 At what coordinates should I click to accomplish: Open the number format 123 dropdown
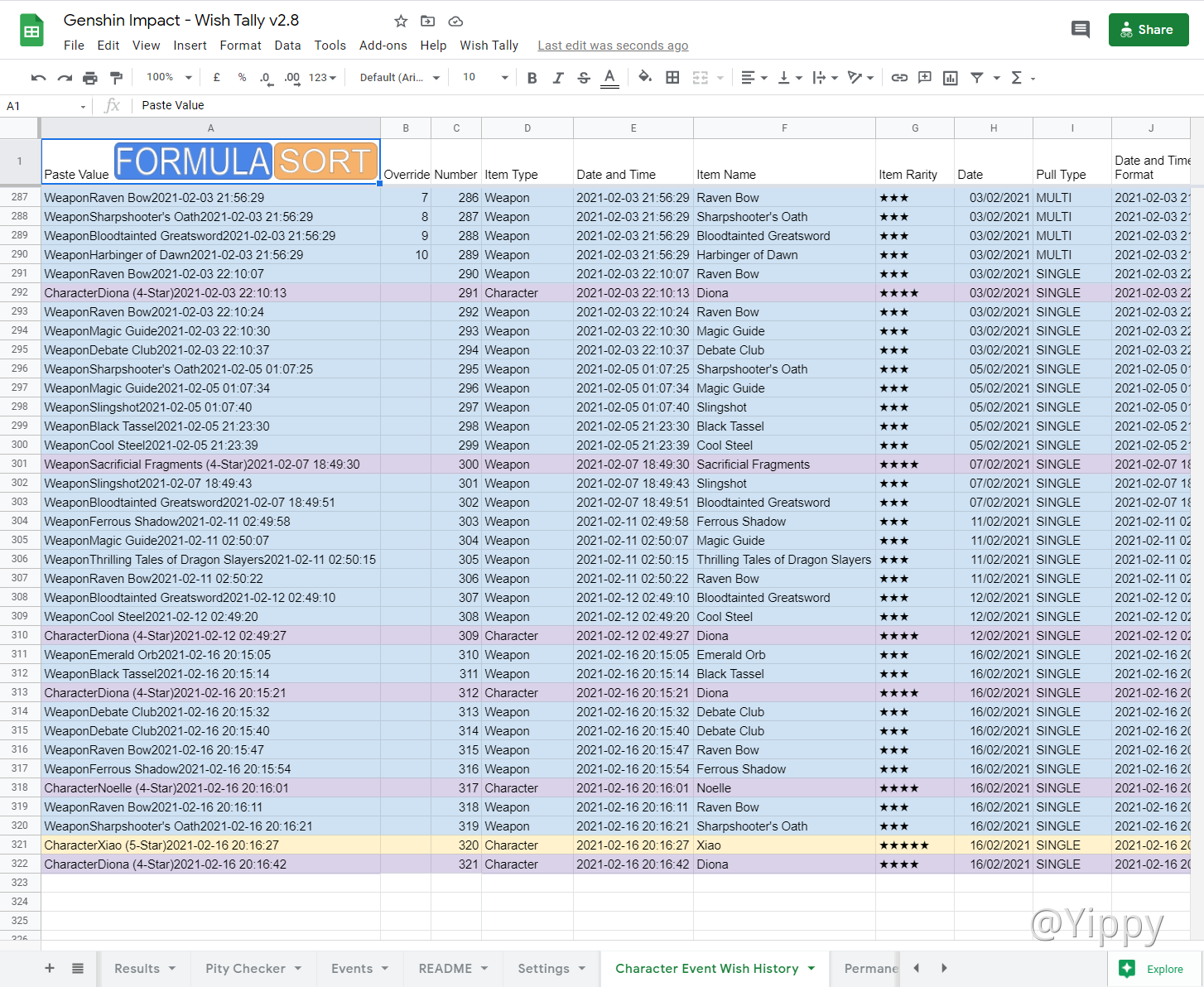point(322,78)
